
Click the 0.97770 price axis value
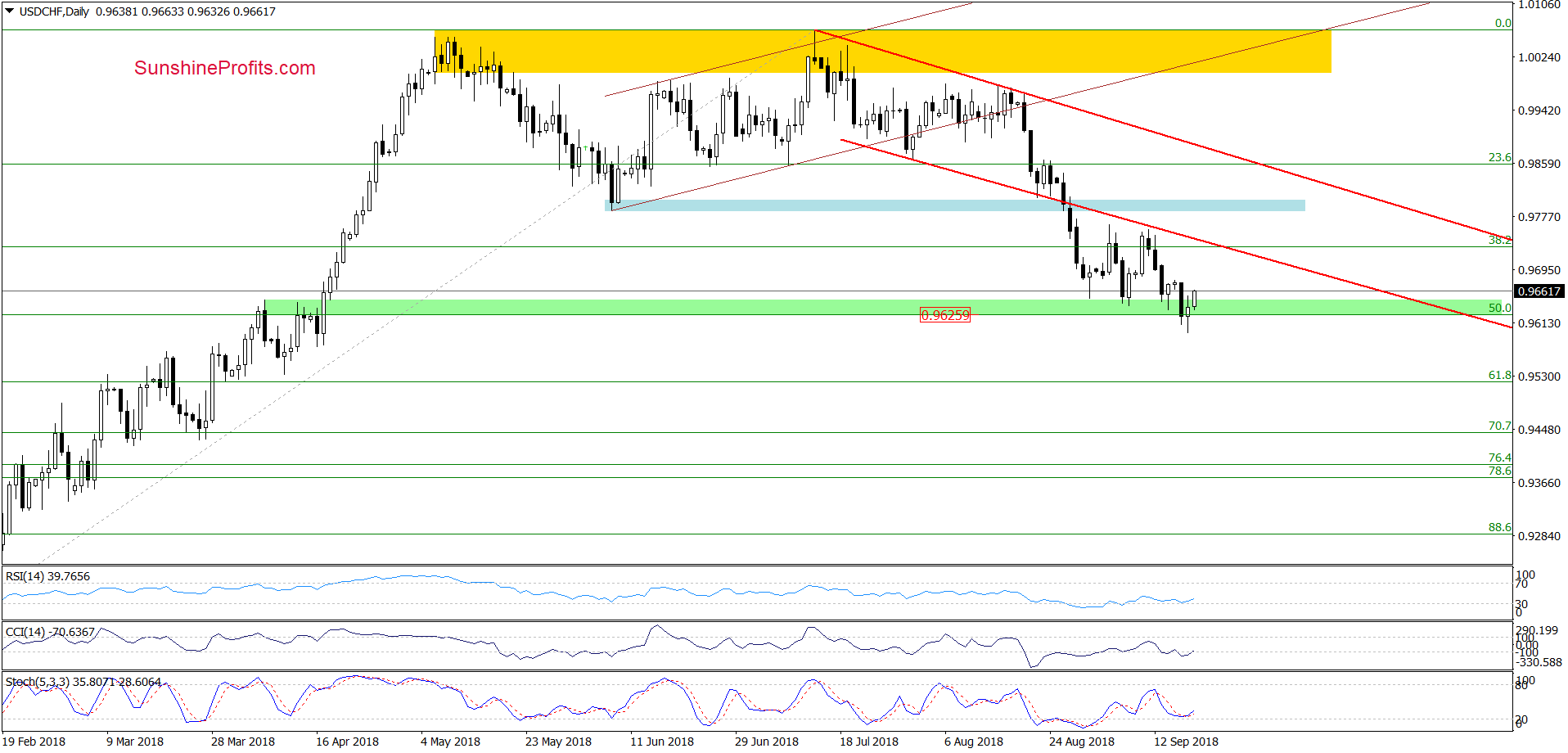[1539, 217]
